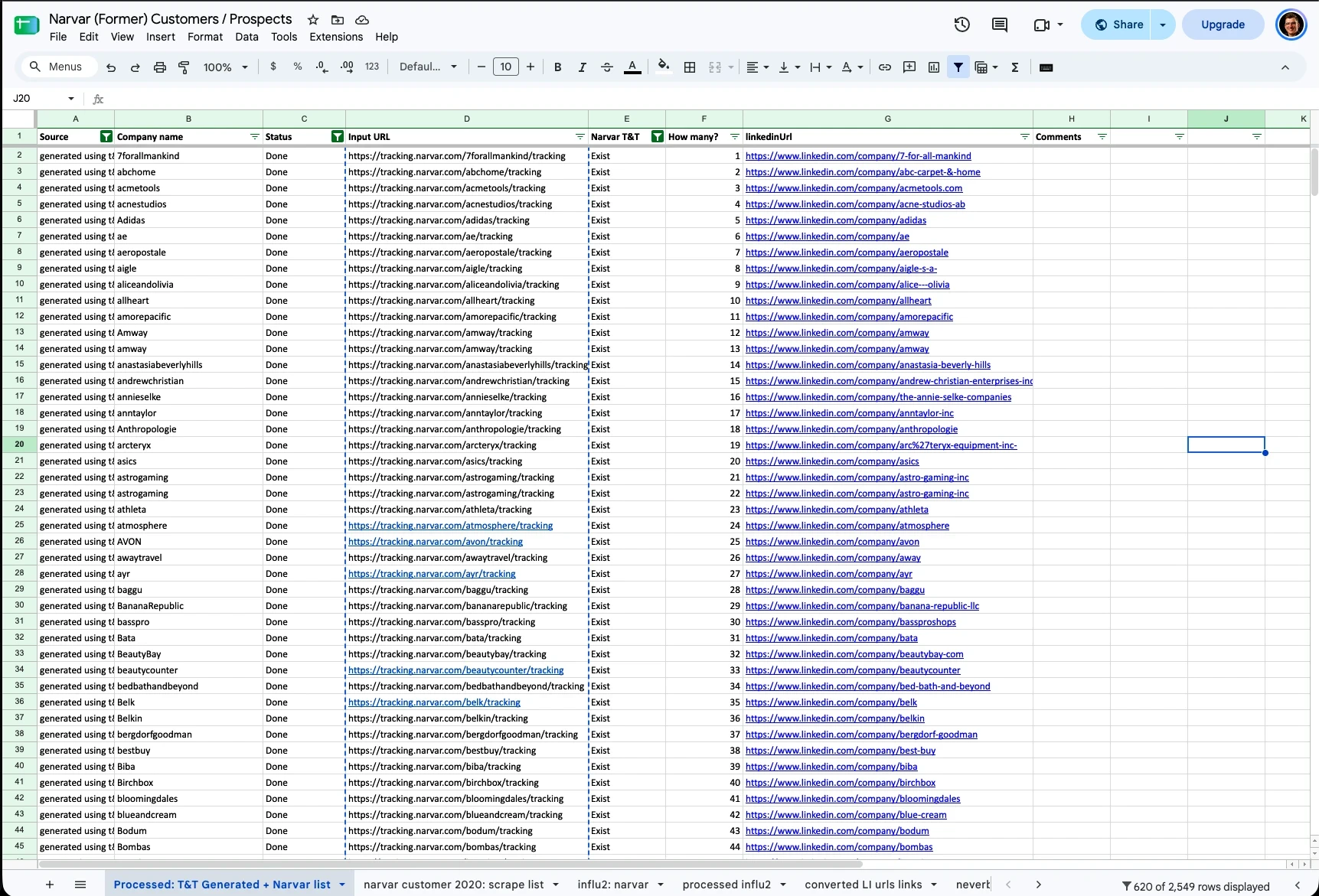
Task: Add a comment with the toolbar comment icon
Action: 909,67
